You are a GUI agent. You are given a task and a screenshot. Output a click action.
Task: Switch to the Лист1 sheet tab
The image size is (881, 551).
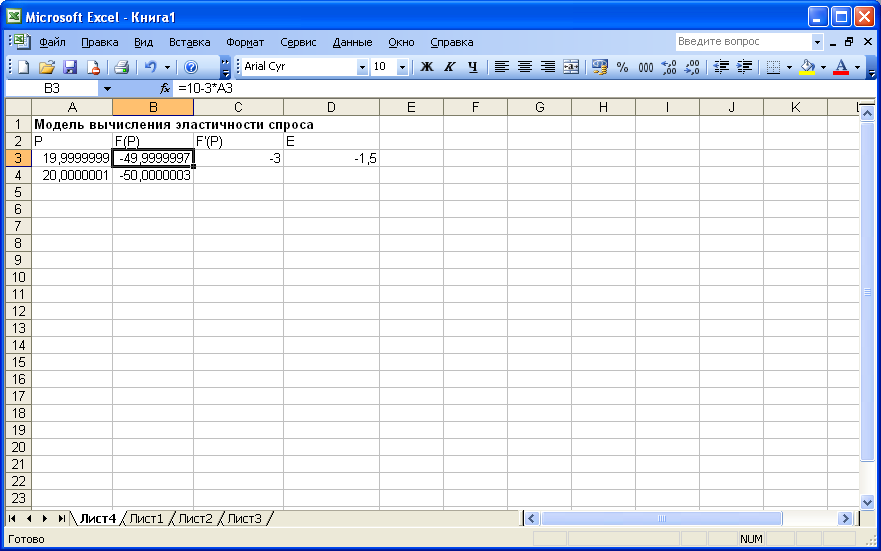tap(146, 518)
